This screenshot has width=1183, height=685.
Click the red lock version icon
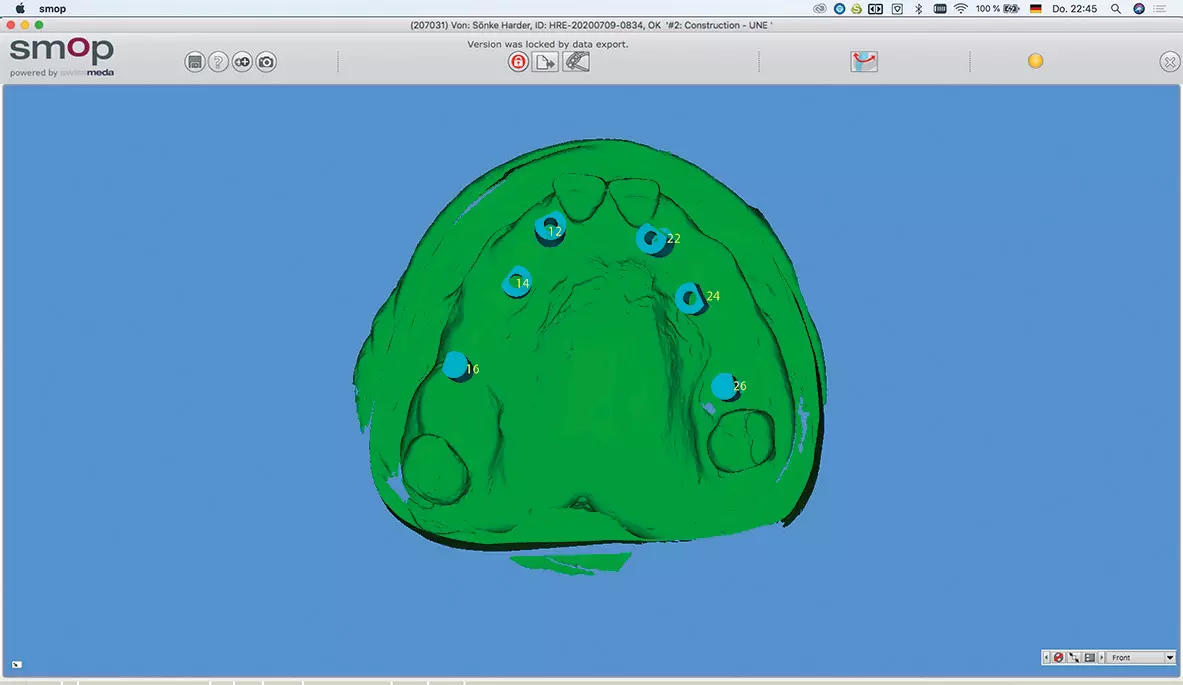click(x=518, y=62)
